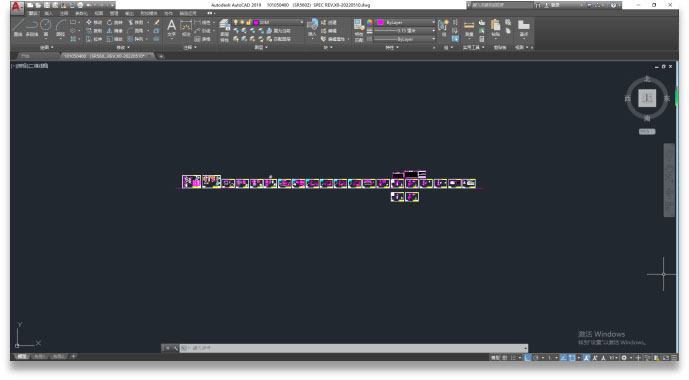Toggle workspace switching gear in status bar

[624, 358]
